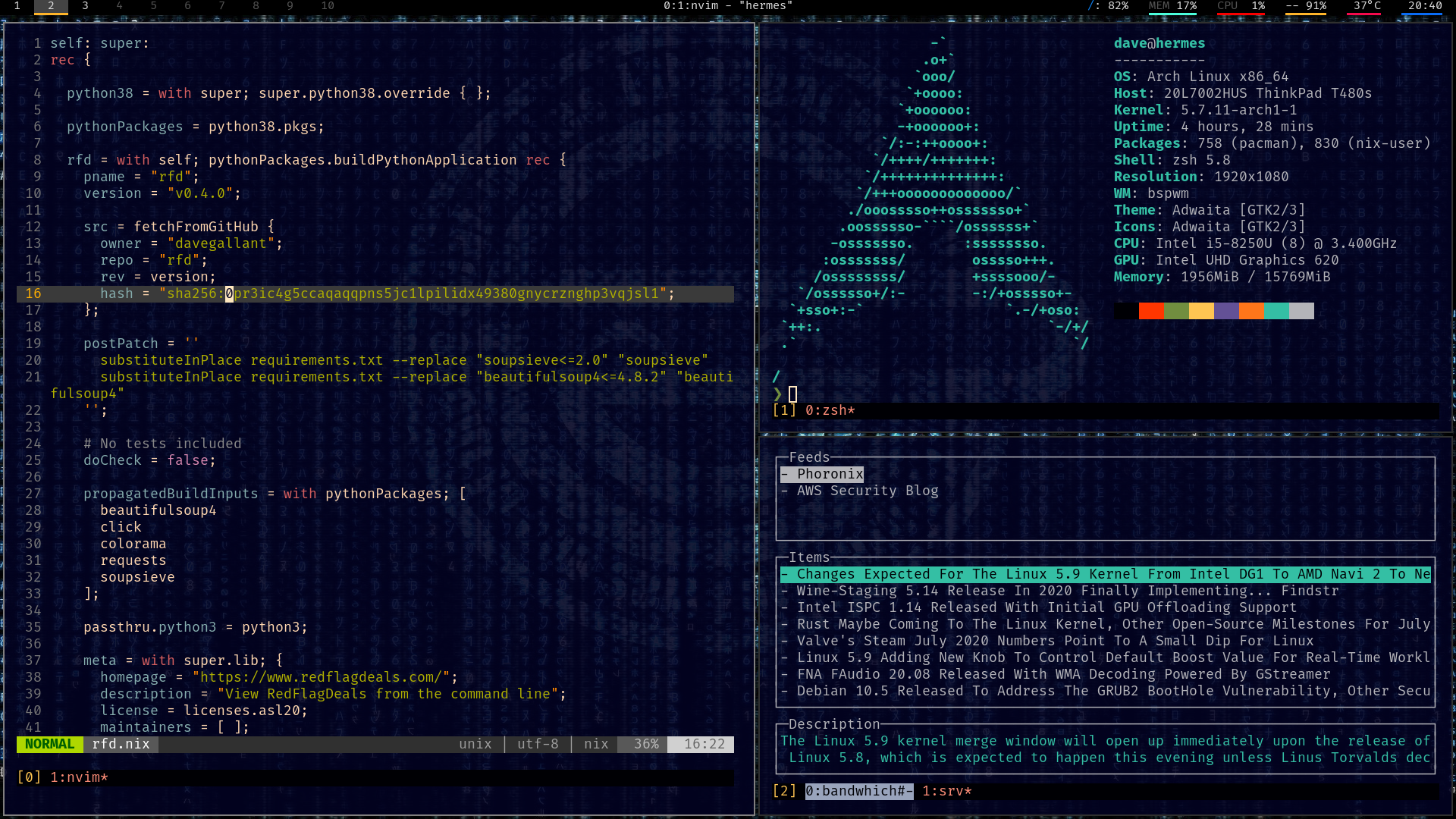Select the 1:nvim tmux window tab

tap(79, 777)
